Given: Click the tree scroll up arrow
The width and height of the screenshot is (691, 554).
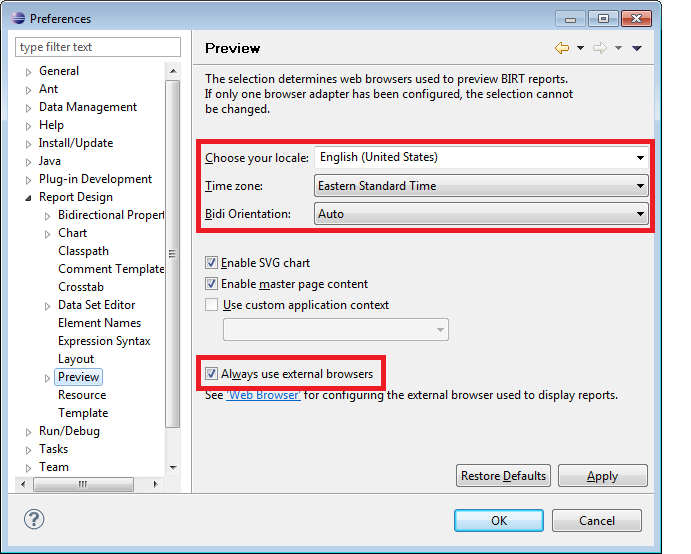Looking at the screenshot, I should tap(173, 71).
